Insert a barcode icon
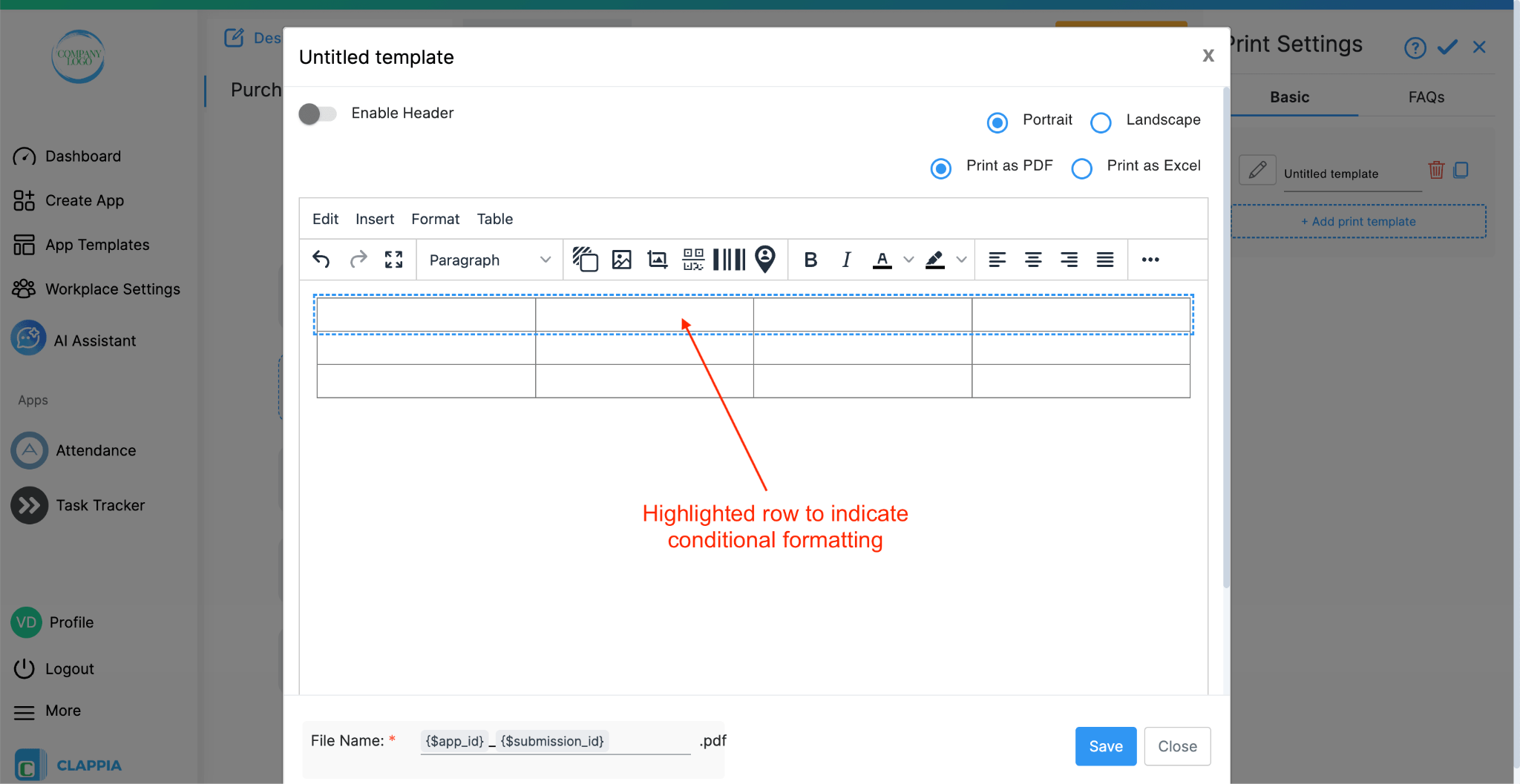1520x784 pixels. click(730, 260)
